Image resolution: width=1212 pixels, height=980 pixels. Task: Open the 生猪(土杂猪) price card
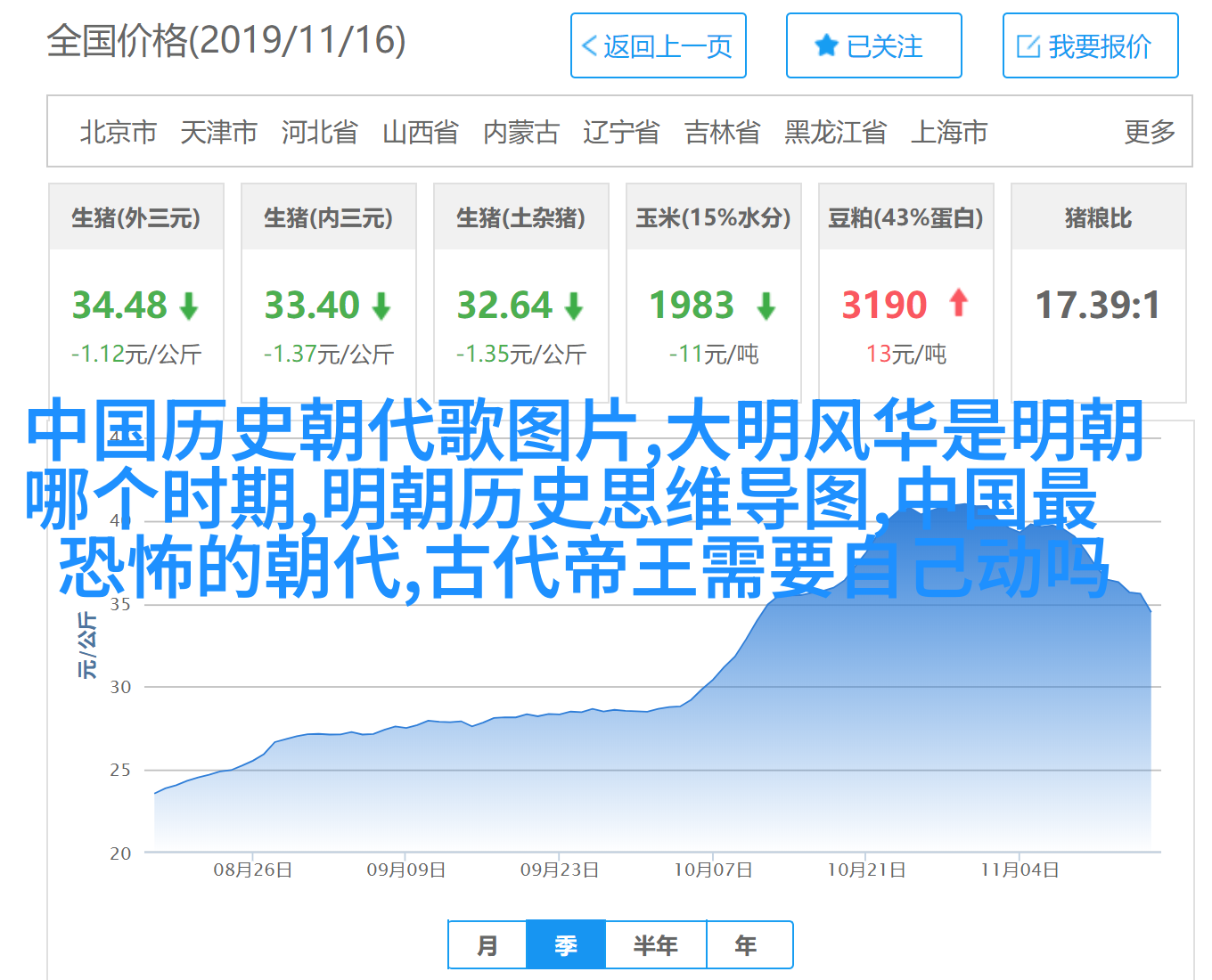pos(521,292)
